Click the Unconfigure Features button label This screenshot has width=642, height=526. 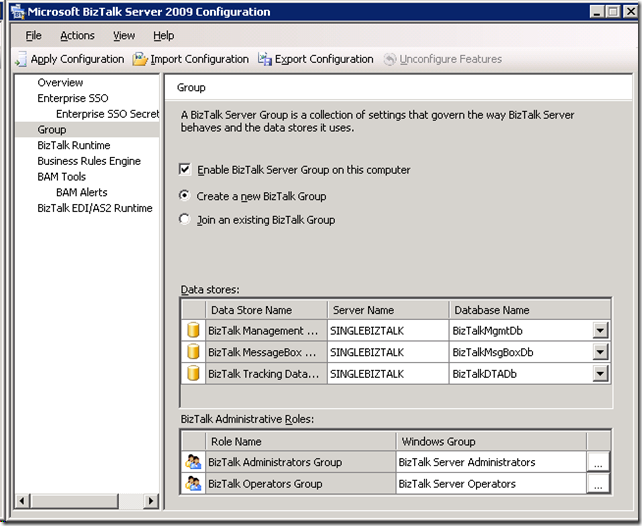[450, 59]
